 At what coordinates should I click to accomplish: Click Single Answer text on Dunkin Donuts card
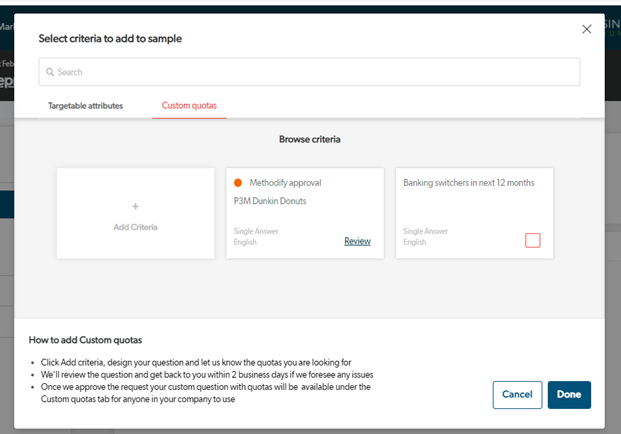point(256,232)
